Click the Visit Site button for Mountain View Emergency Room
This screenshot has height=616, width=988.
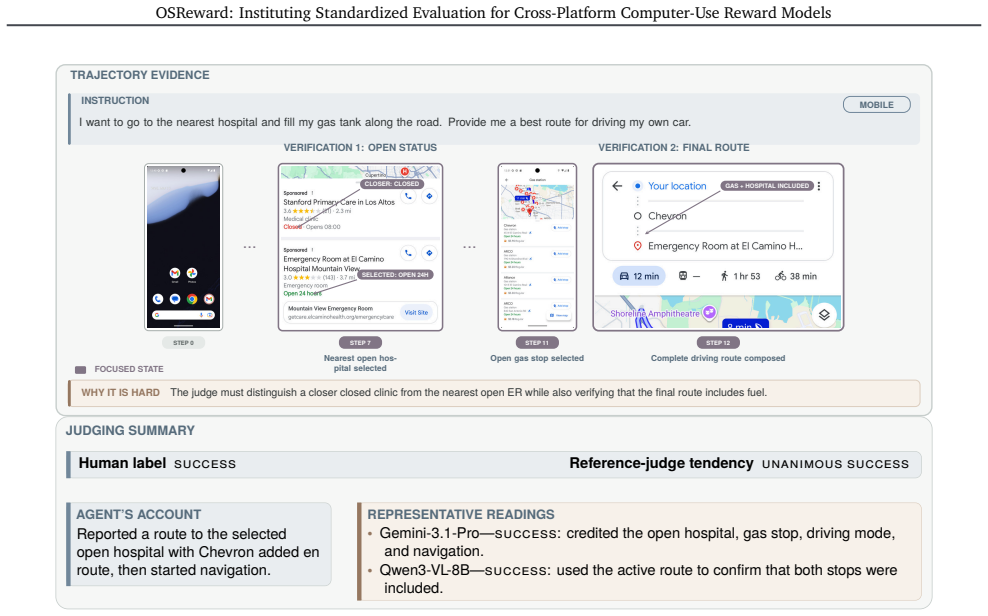click(x=416, y=312)
